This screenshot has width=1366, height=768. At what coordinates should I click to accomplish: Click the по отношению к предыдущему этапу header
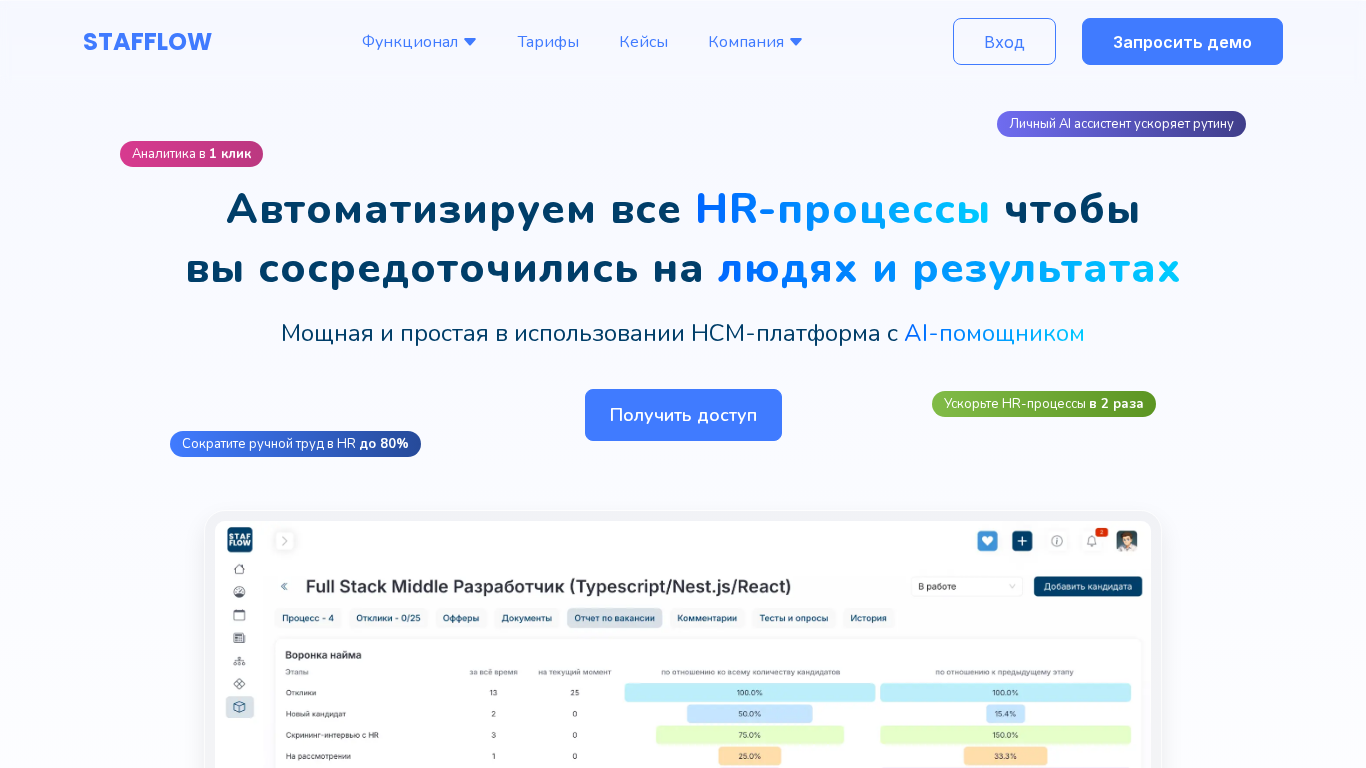click(x=1004, y=672)
